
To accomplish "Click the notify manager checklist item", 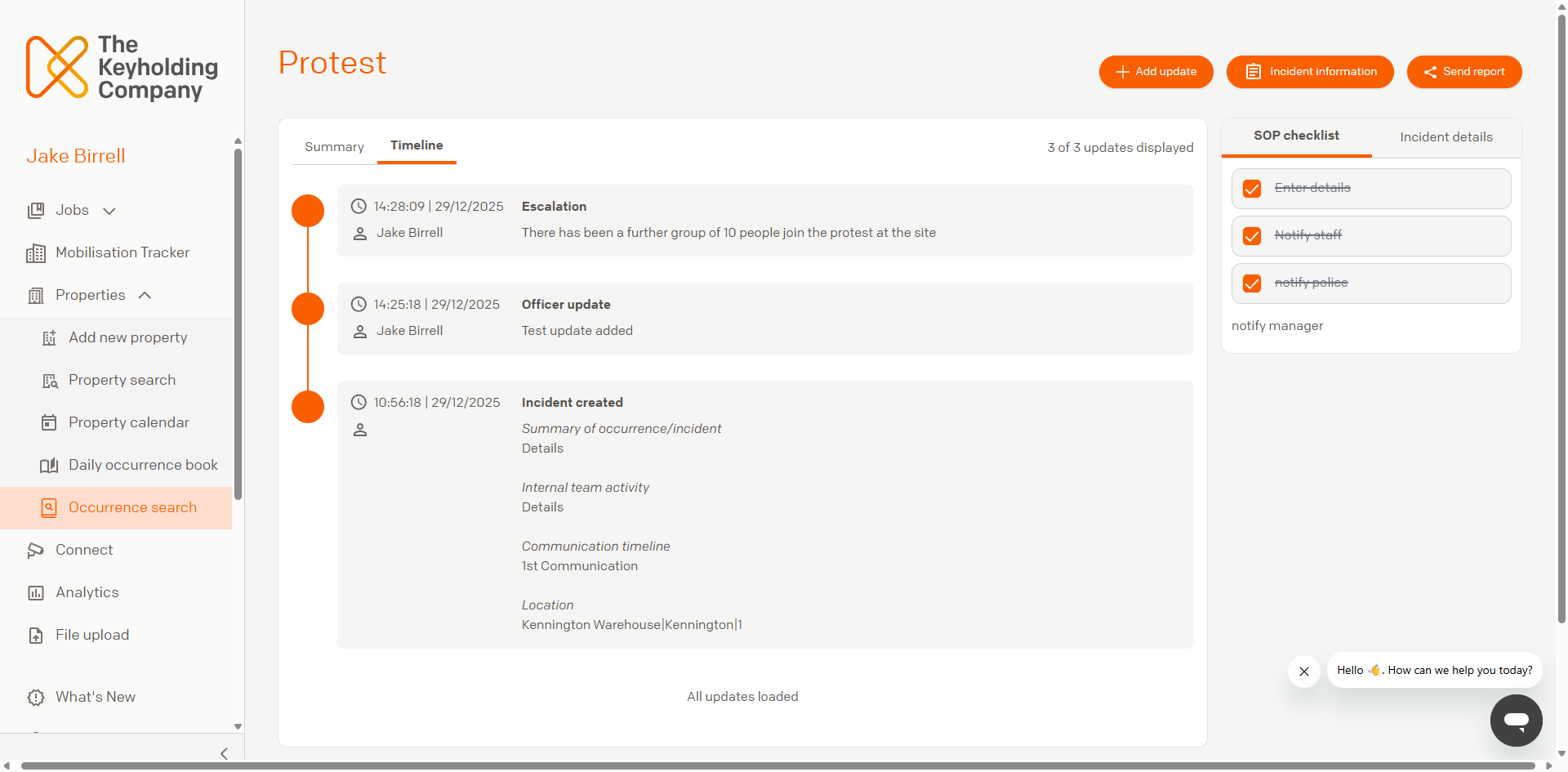I will [x=1277, y=327].
